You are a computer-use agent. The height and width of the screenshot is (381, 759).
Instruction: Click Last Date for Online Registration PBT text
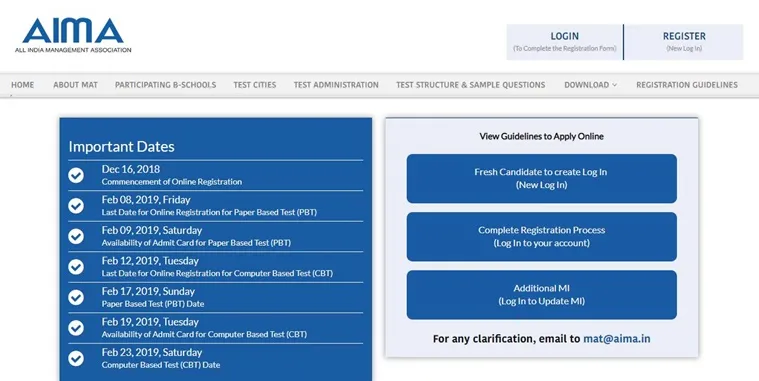[209, 212]
